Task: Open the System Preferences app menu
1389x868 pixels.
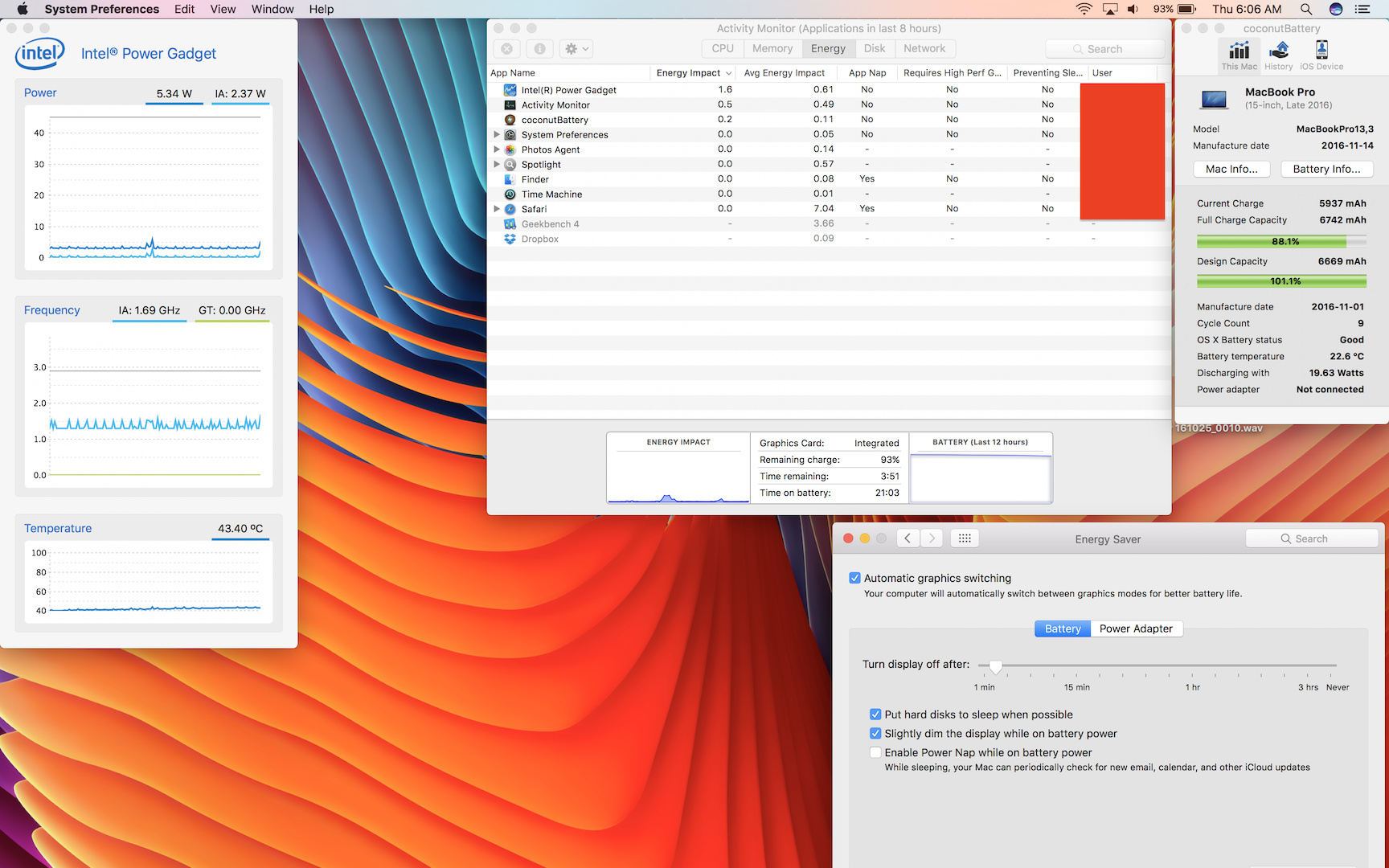Action: 102,9
